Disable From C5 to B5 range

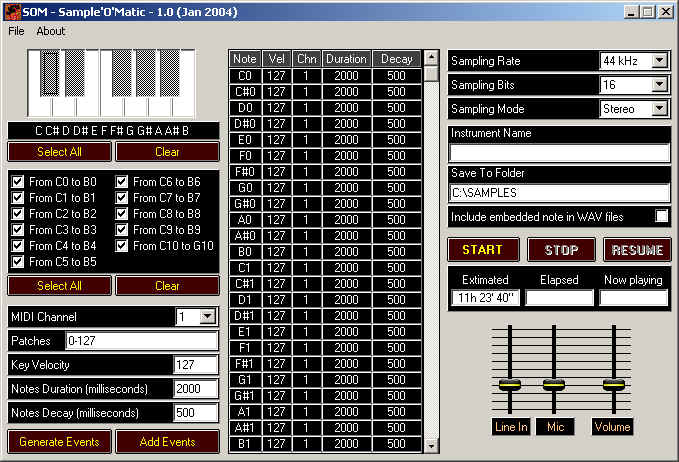[18, 262]
